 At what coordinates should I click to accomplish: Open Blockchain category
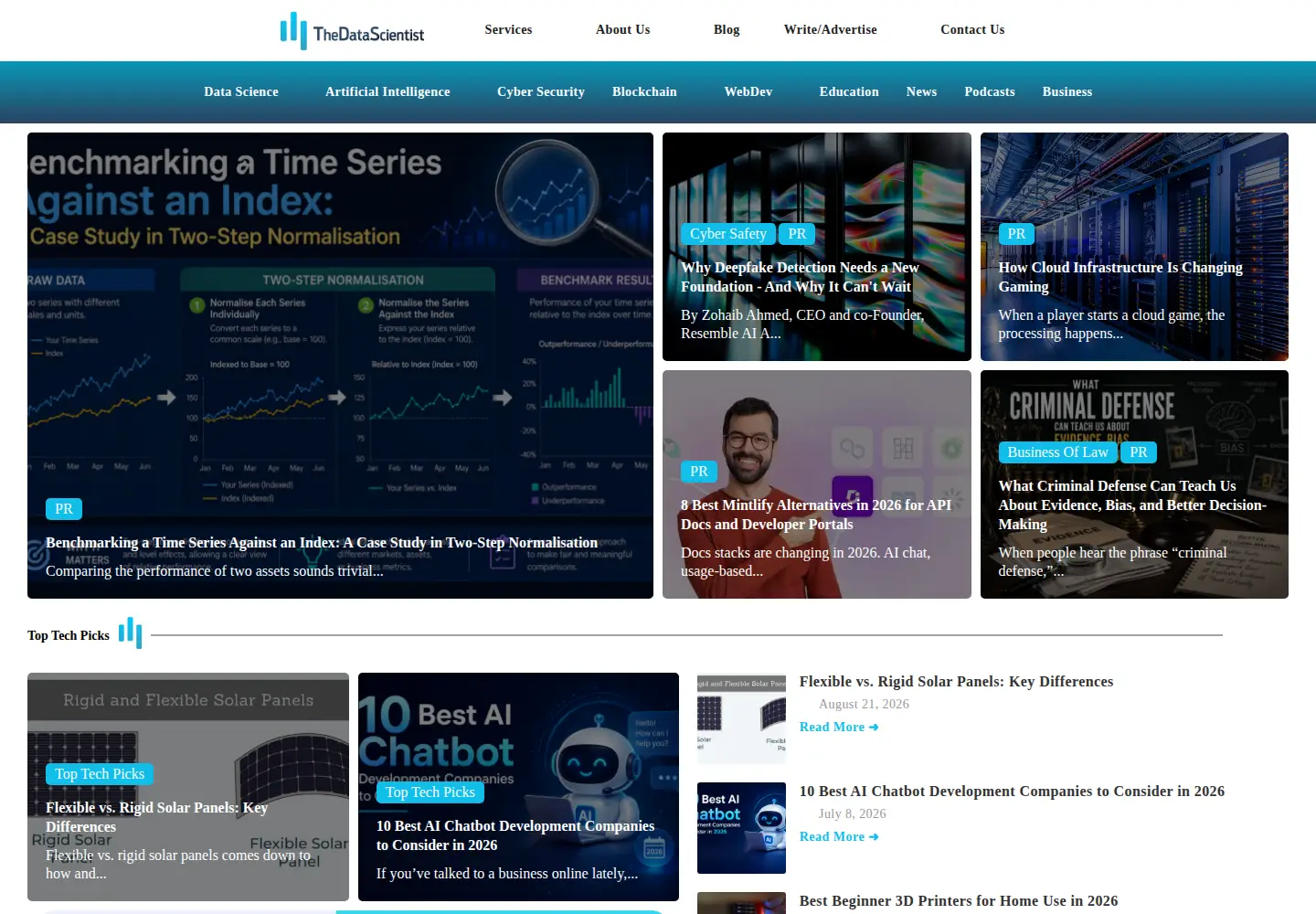pos(644,92)
